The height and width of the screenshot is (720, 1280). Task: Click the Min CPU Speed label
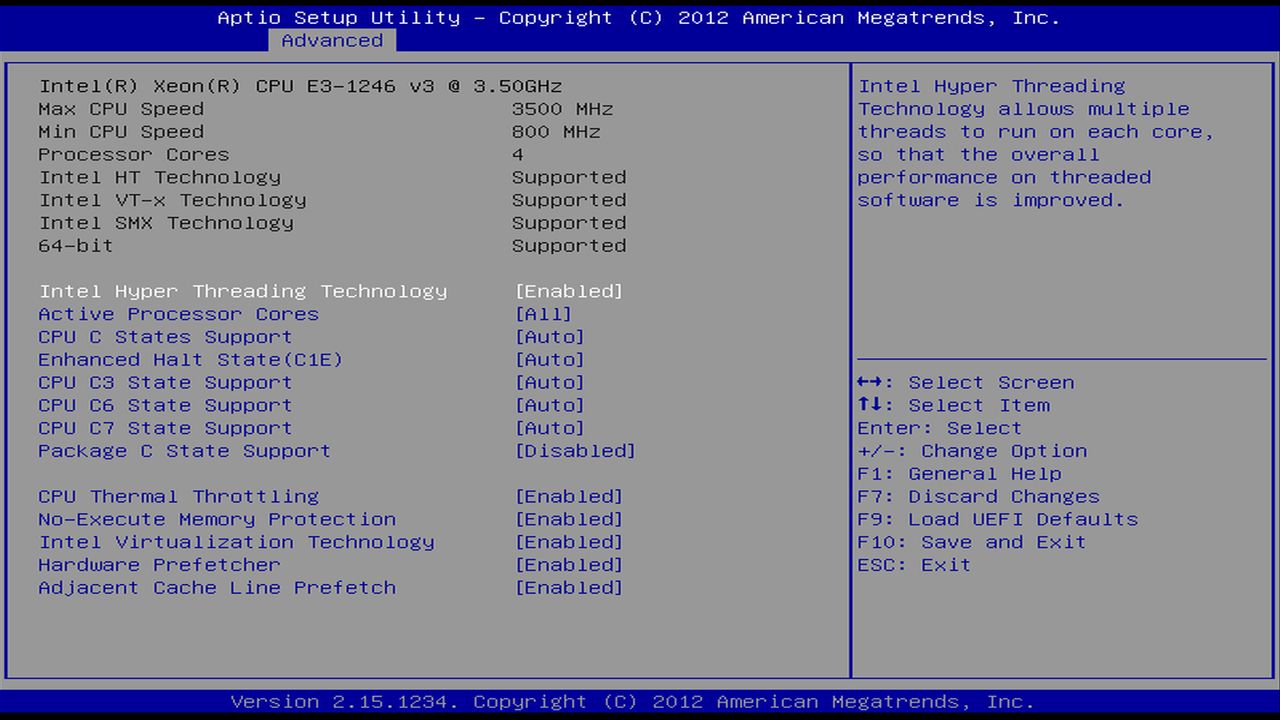tap(121, 132)
